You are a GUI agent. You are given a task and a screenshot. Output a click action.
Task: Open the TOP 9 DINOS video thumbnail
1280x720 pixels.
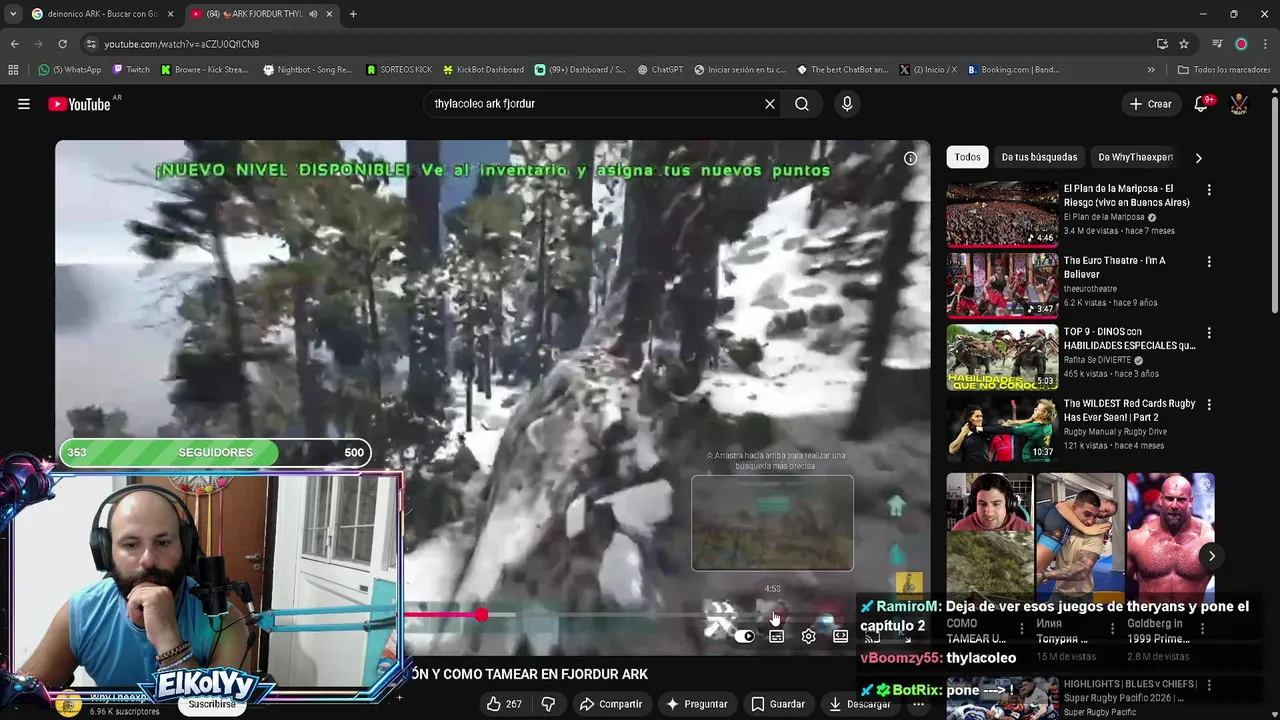point(1002,356)
